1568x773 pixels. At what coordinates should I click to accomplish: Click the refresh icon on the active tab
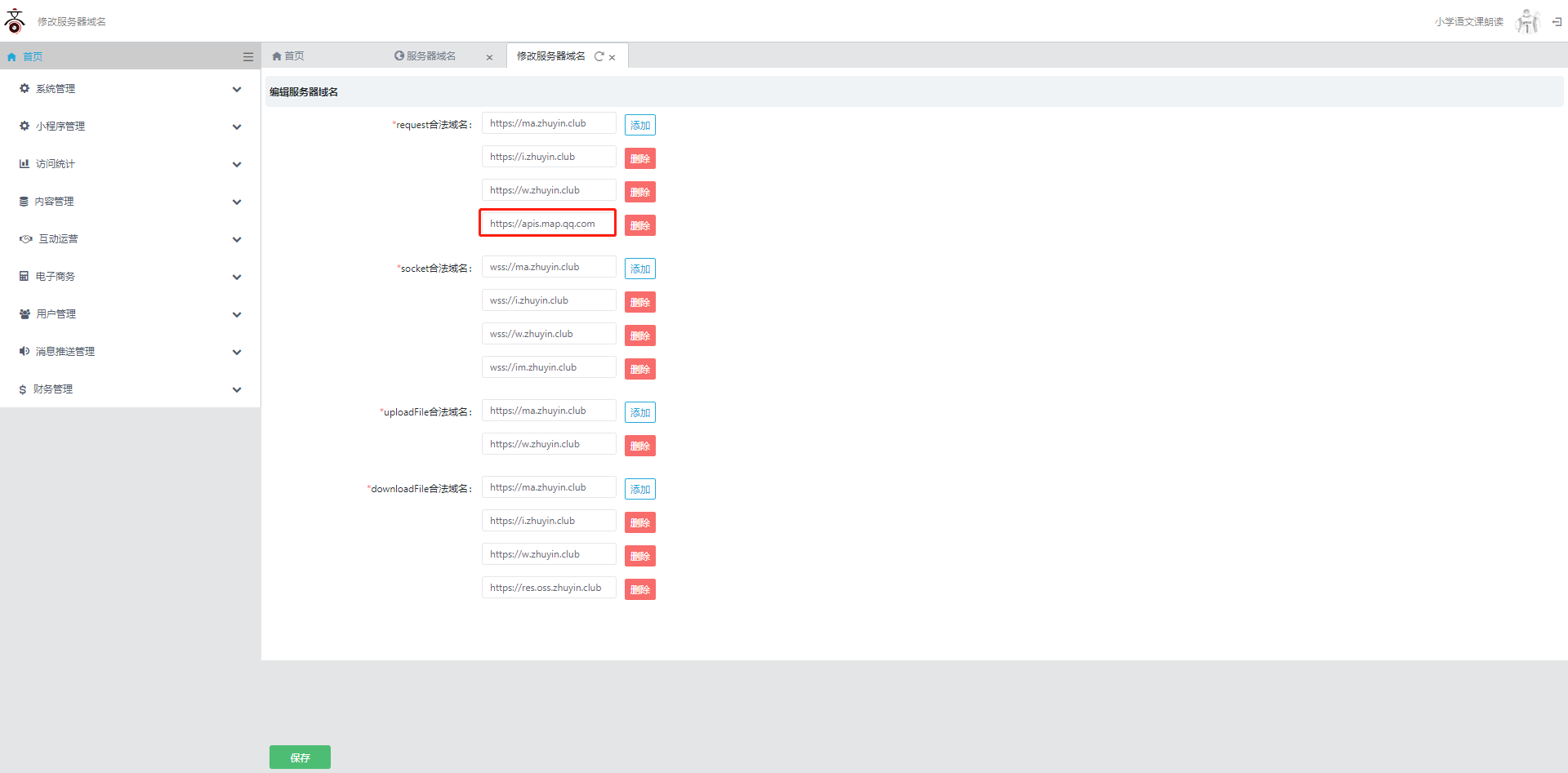(599, 56)
